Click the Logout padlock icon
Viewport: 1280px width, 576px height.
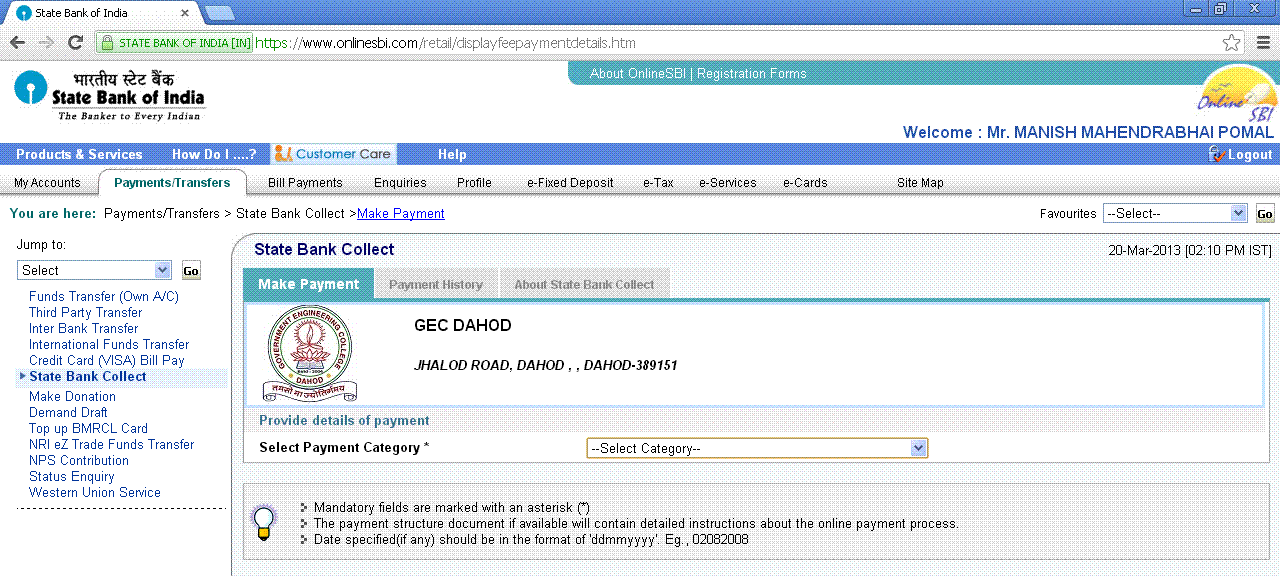[1216, 154]
